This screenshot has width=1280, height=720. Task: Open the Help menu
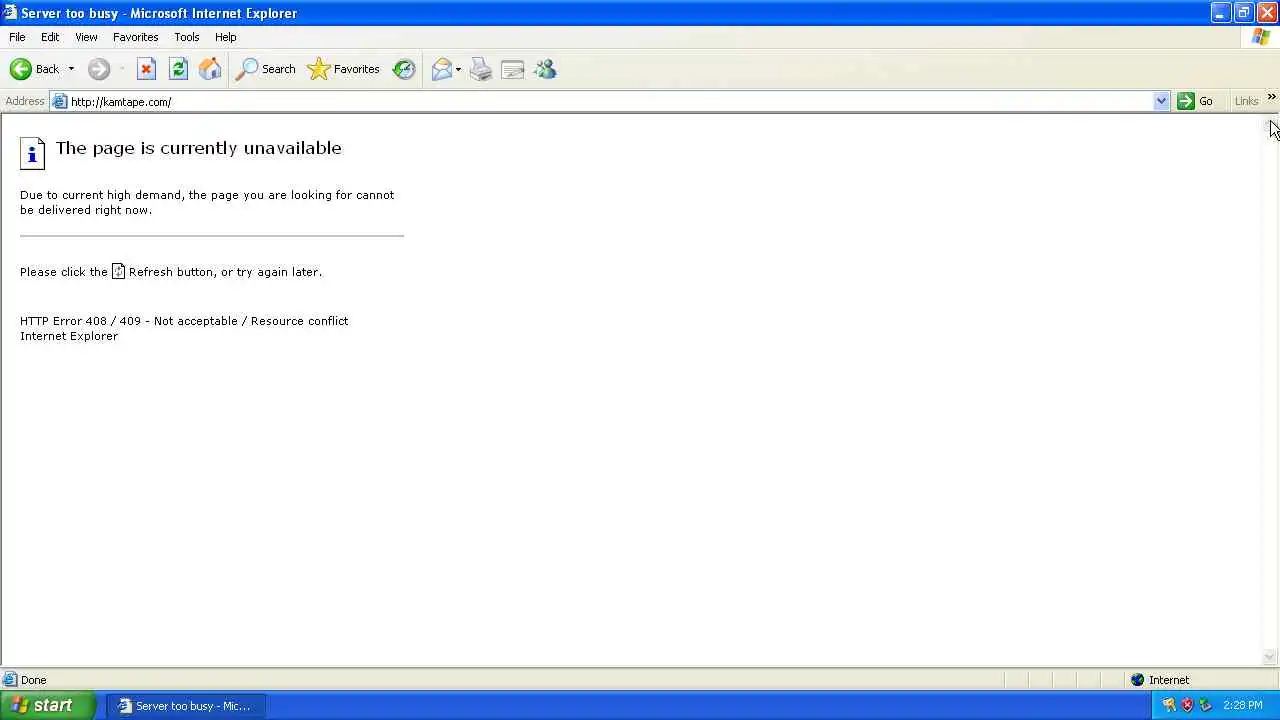coord(226,37)
